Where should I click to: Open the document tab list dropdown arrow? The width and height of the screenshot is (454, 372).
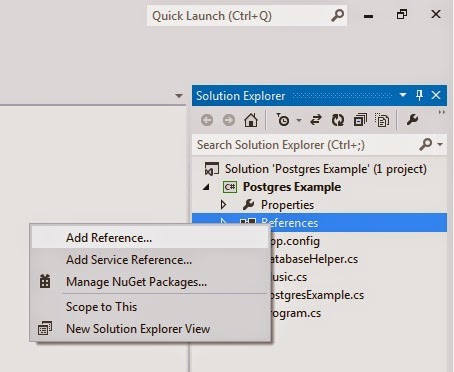(179, 96)
